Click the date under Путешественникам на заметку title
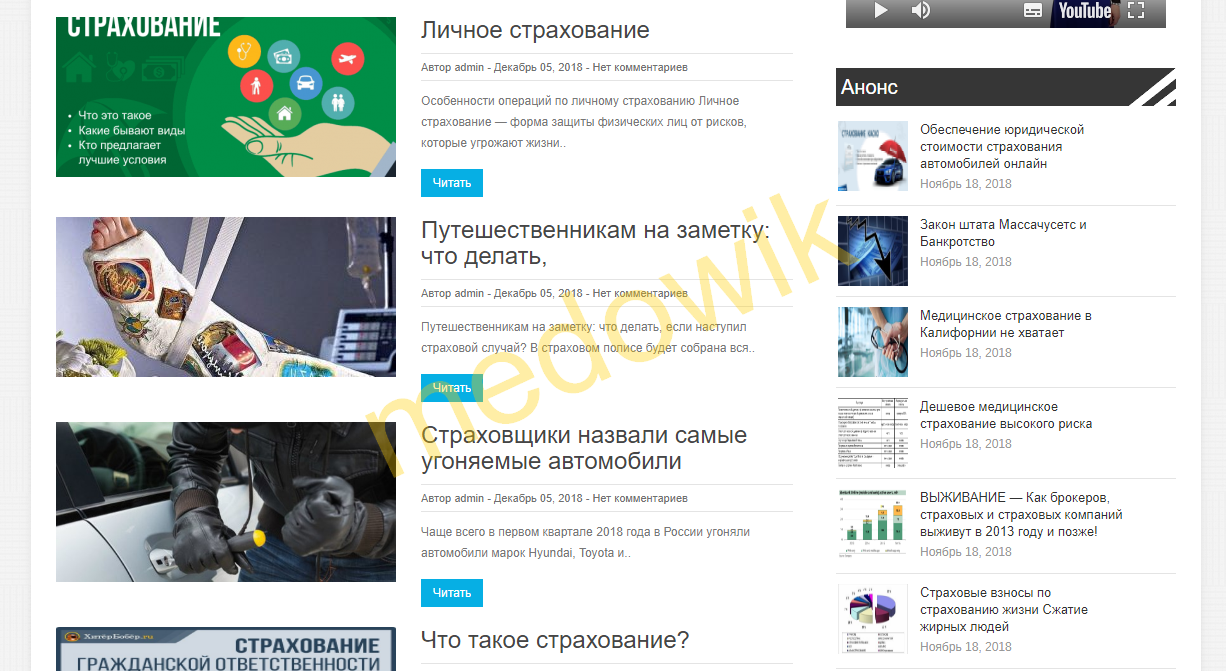The height and width of the screenshot is (671, 1226). click(x=538, y=293)
